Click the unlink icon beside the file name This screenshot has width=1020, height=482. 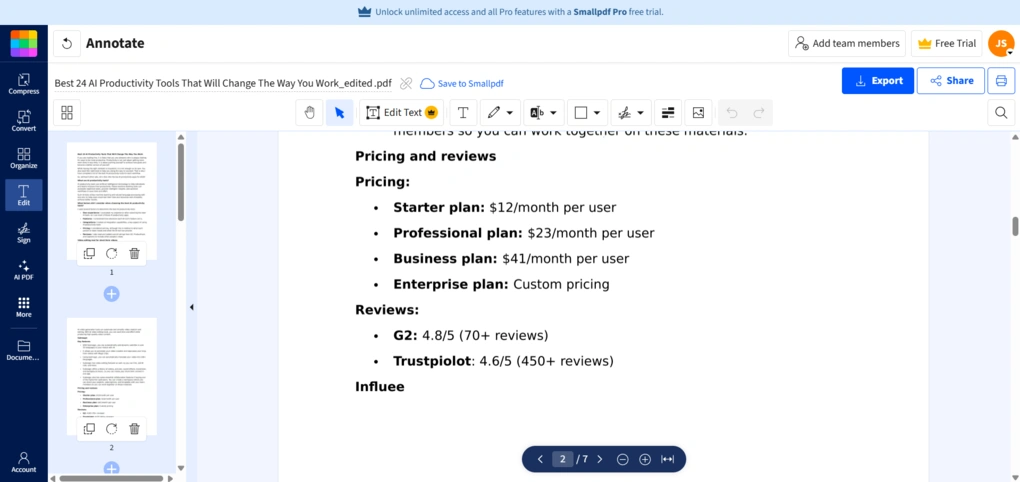coord(406,83)
